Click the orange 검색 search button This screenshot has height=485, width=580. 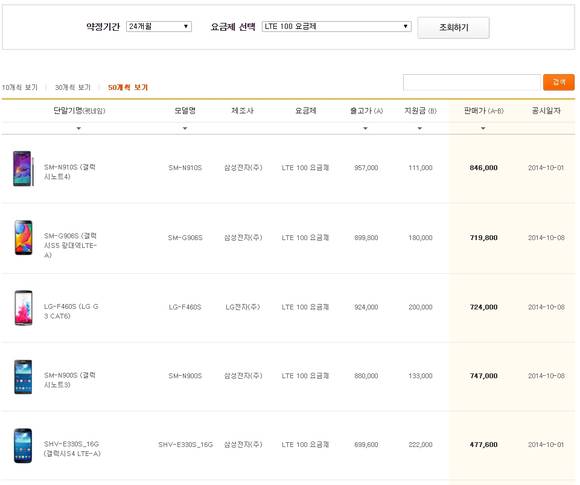pos(559,82)
